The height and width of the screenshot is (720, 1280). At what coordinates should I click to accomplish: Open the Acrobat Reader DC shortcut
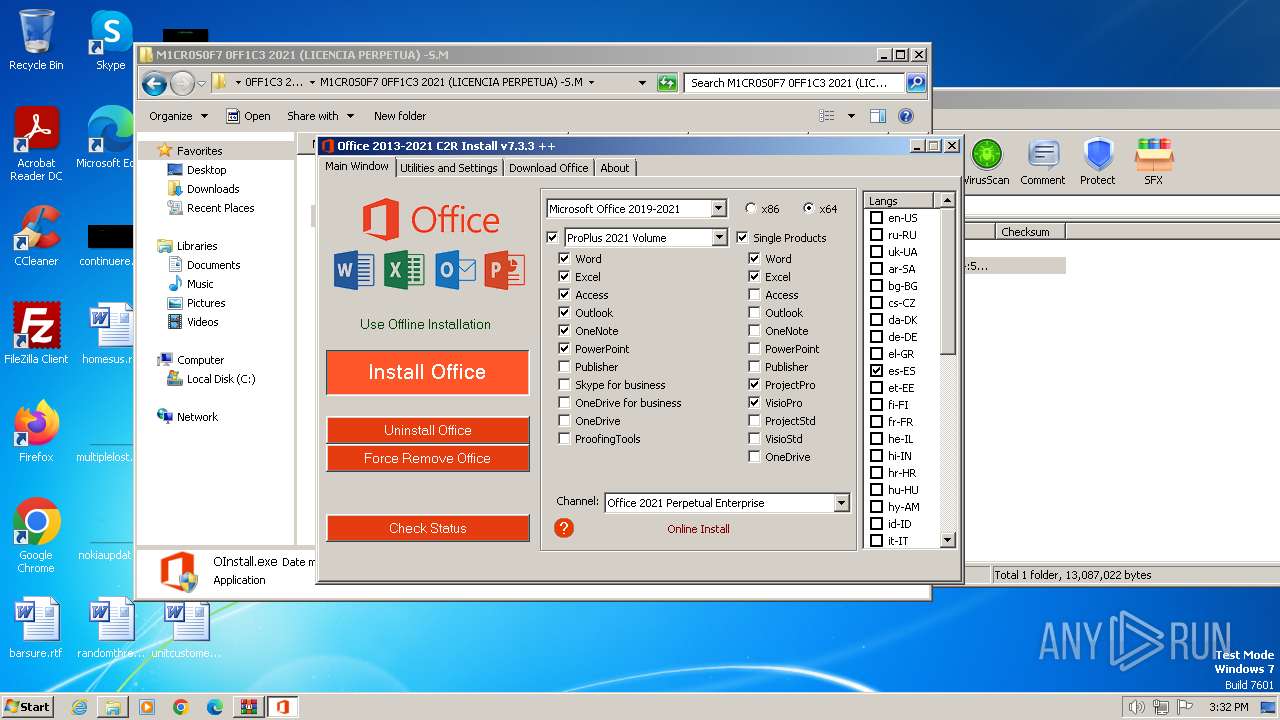click(x=36, y=145)
